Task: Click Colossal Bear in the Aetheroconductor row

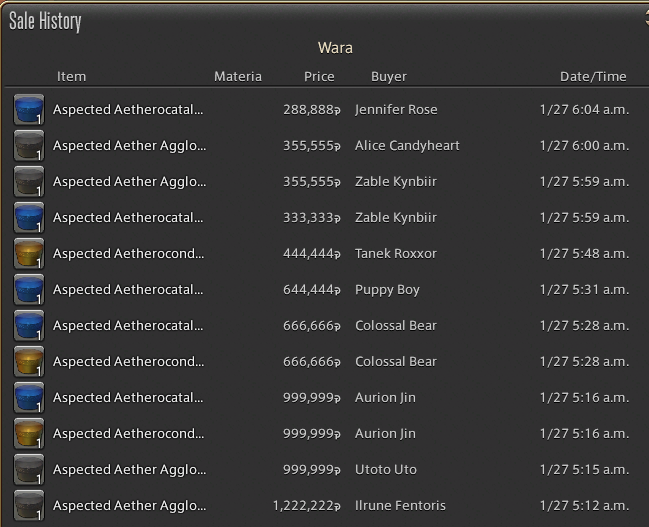Action: point(396,362)
